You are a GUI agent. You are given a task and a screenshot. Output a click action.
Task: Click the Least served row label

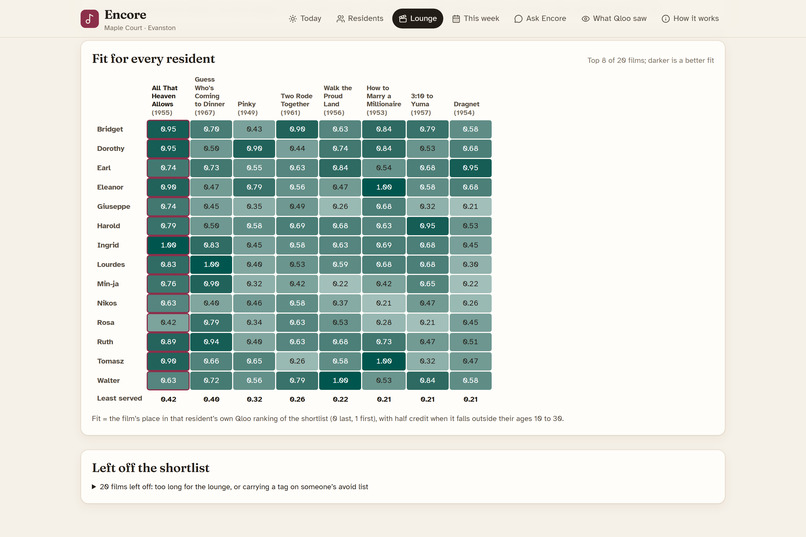tap(119, 398)
